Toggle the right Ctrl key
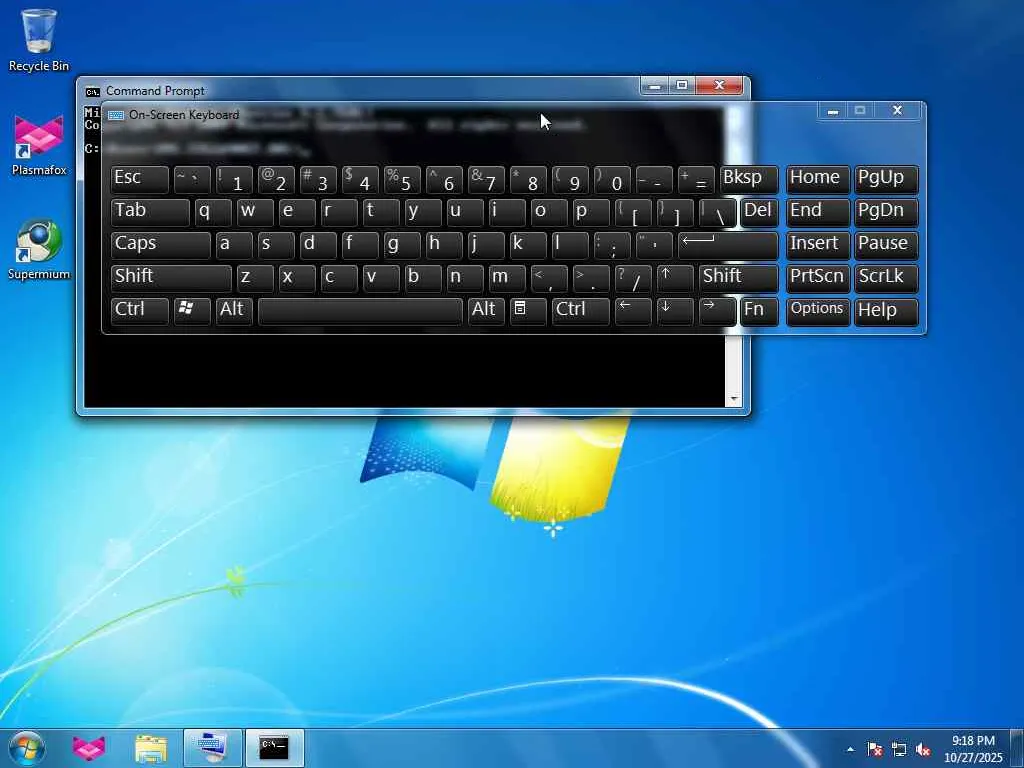The height and width of the screenshot is (768, 1024). click(581, 312)
